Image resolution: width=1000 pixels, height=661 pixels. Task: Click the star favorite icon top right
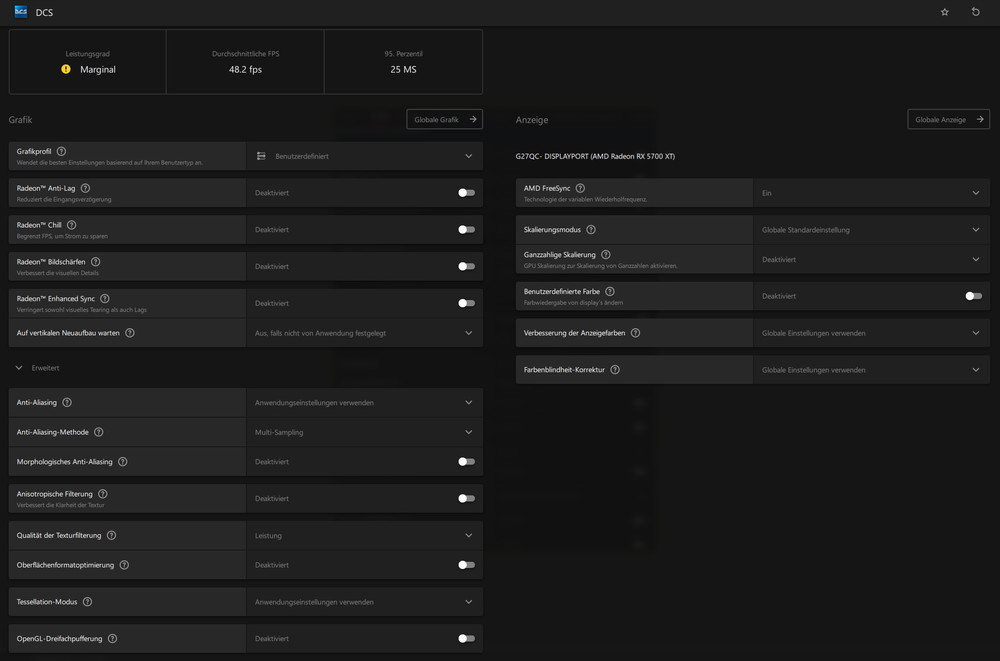pos(943,12)
